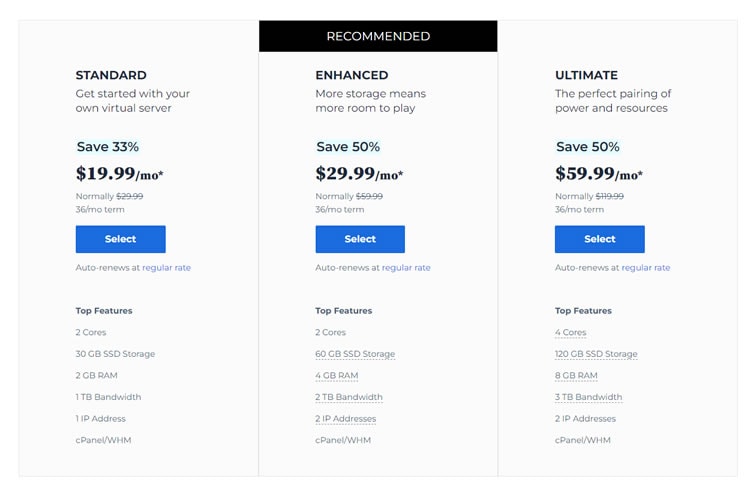750x490 pixels.
Task: Click the 120 GB SSD Storage feature
Action: (596, 354)
